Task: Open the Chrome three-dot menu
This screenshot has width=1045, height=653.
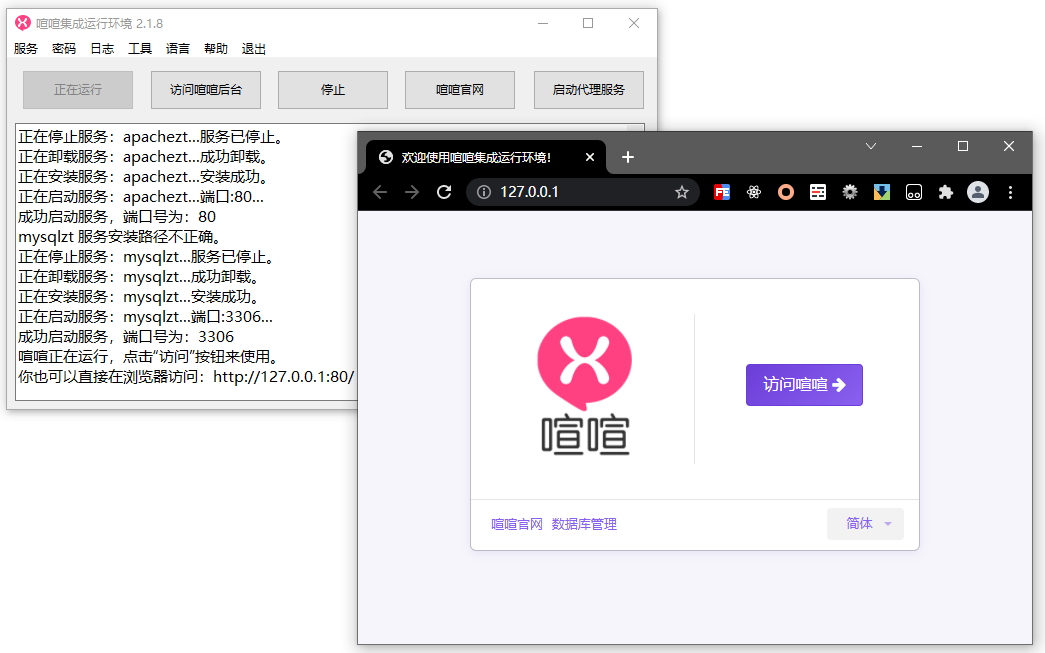Action: 1010,192
